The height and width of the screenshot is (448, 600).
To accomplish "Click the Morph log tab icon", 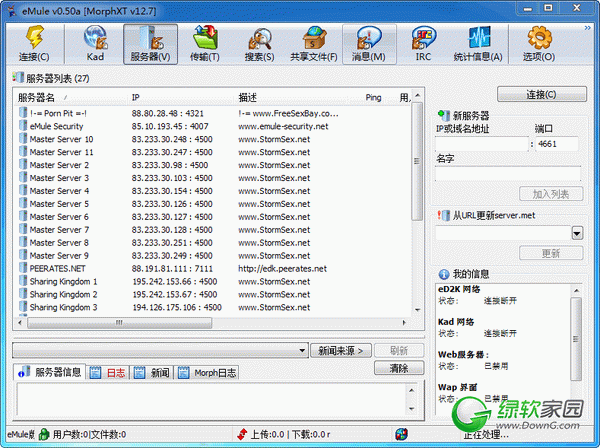I will [x=184, y=372].
